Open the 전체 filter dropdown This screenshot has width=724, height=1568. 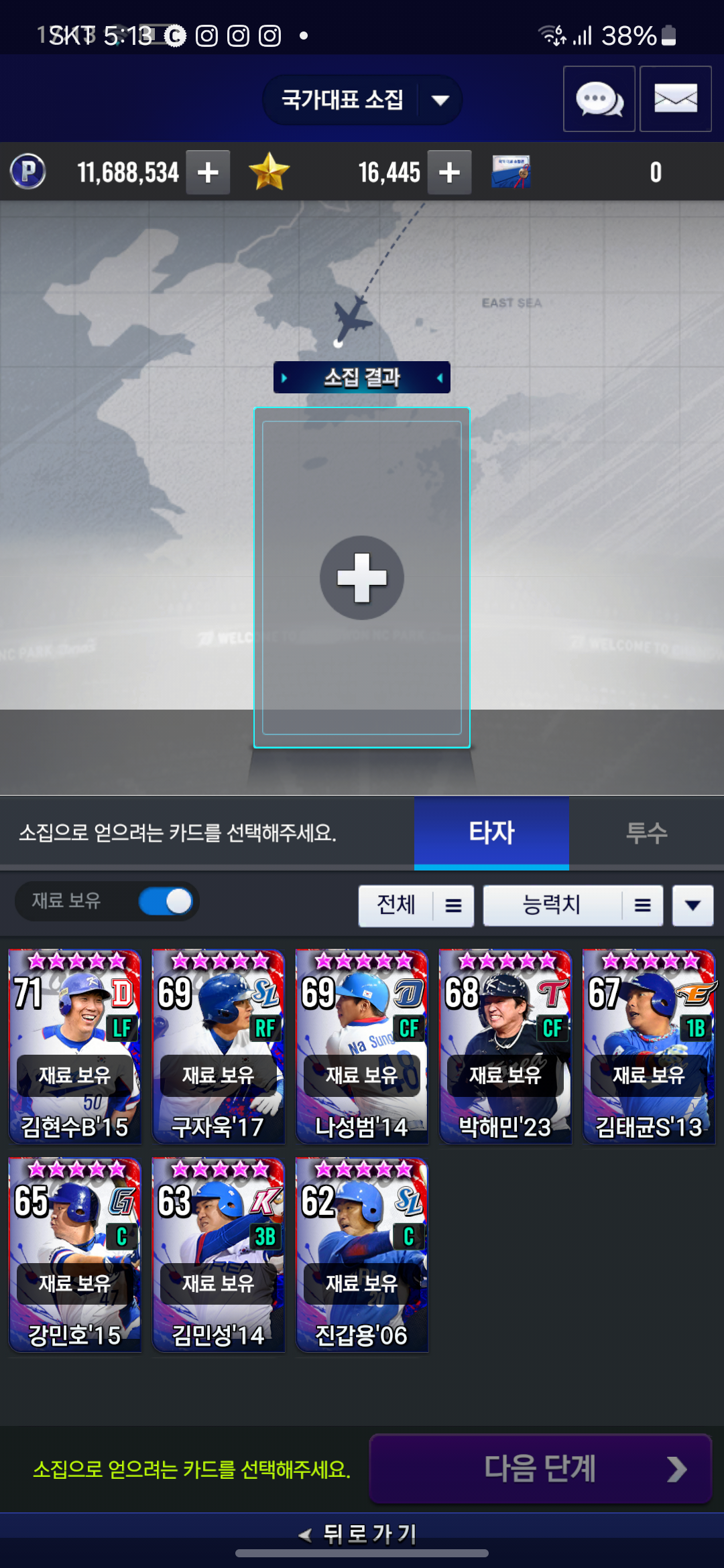coord(416,906)
